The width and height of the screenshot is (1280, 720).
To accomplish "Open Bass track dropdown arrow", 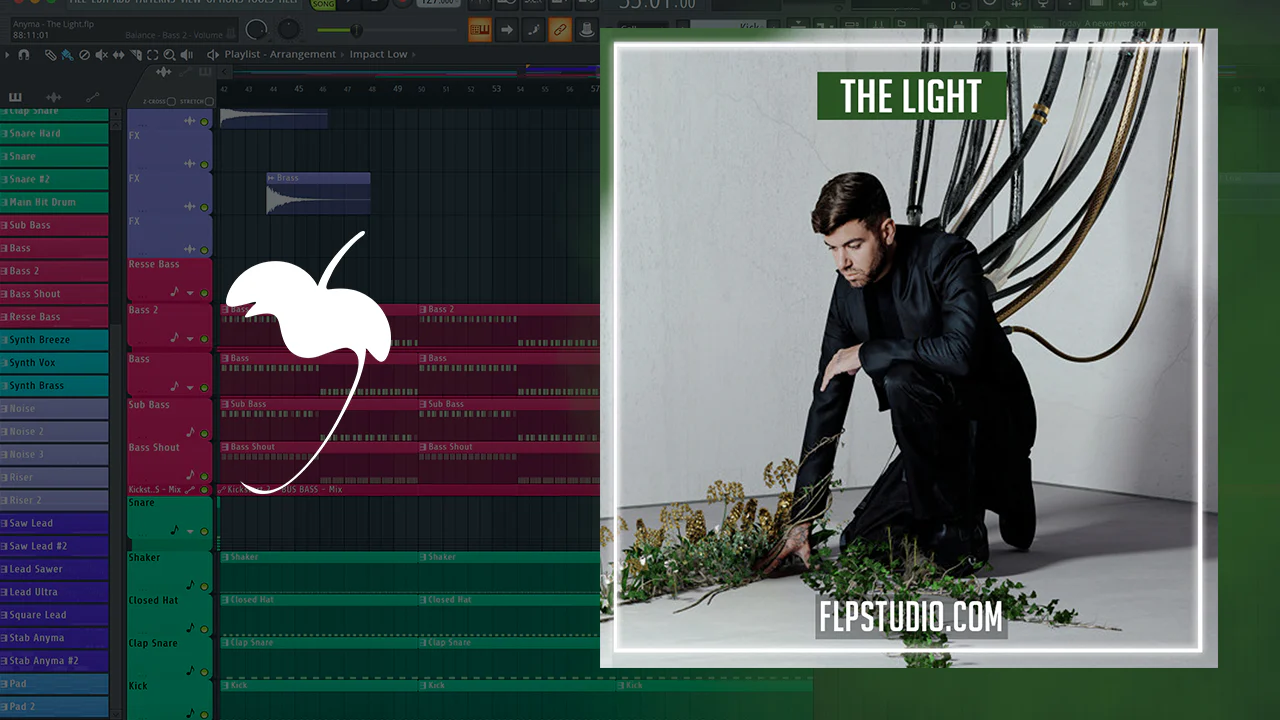I will [190, 386].
